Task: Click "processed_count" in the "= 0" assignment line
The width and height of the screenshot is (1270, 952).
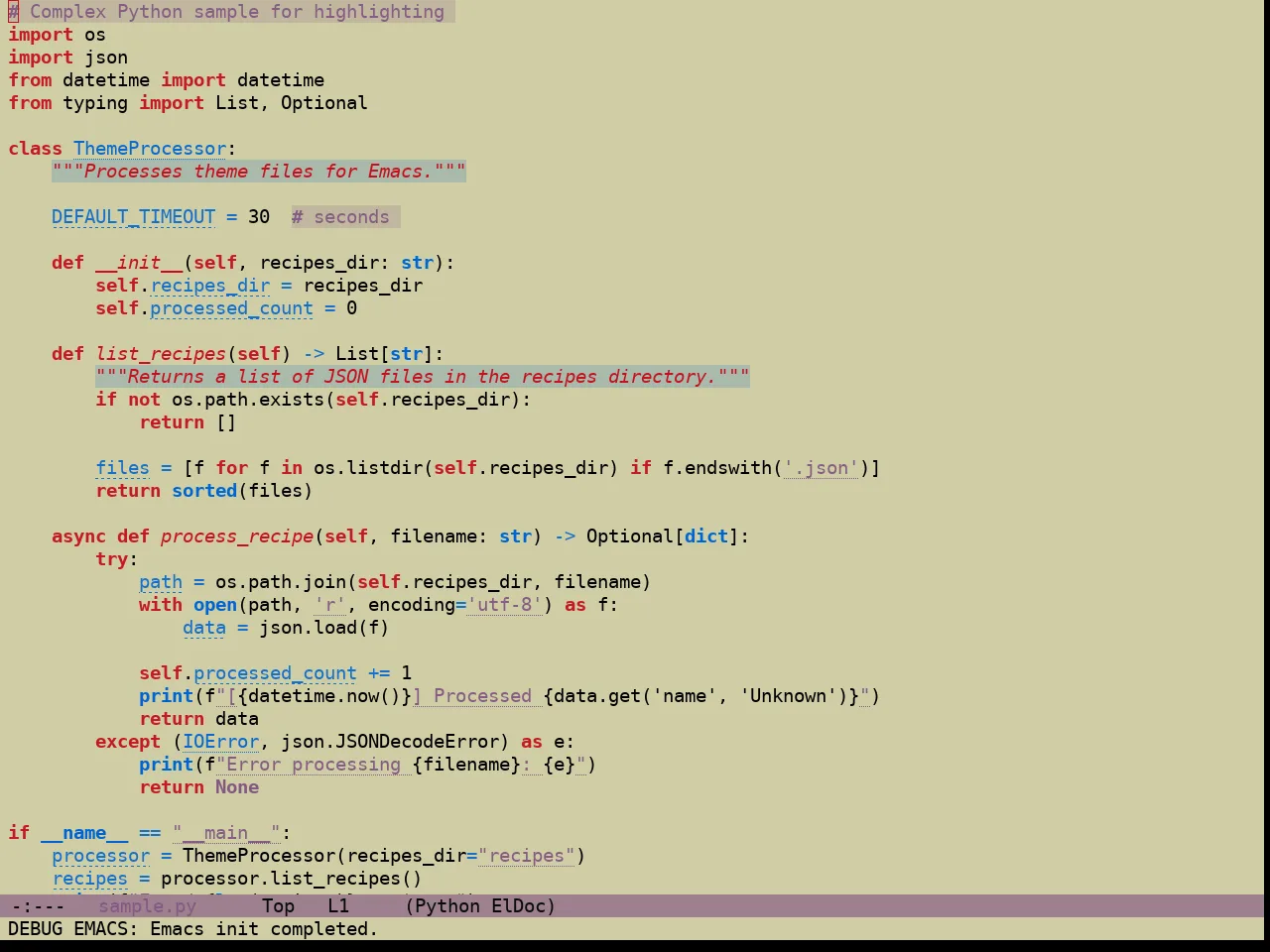Action: pyautogui.click(x=232, y=308)
